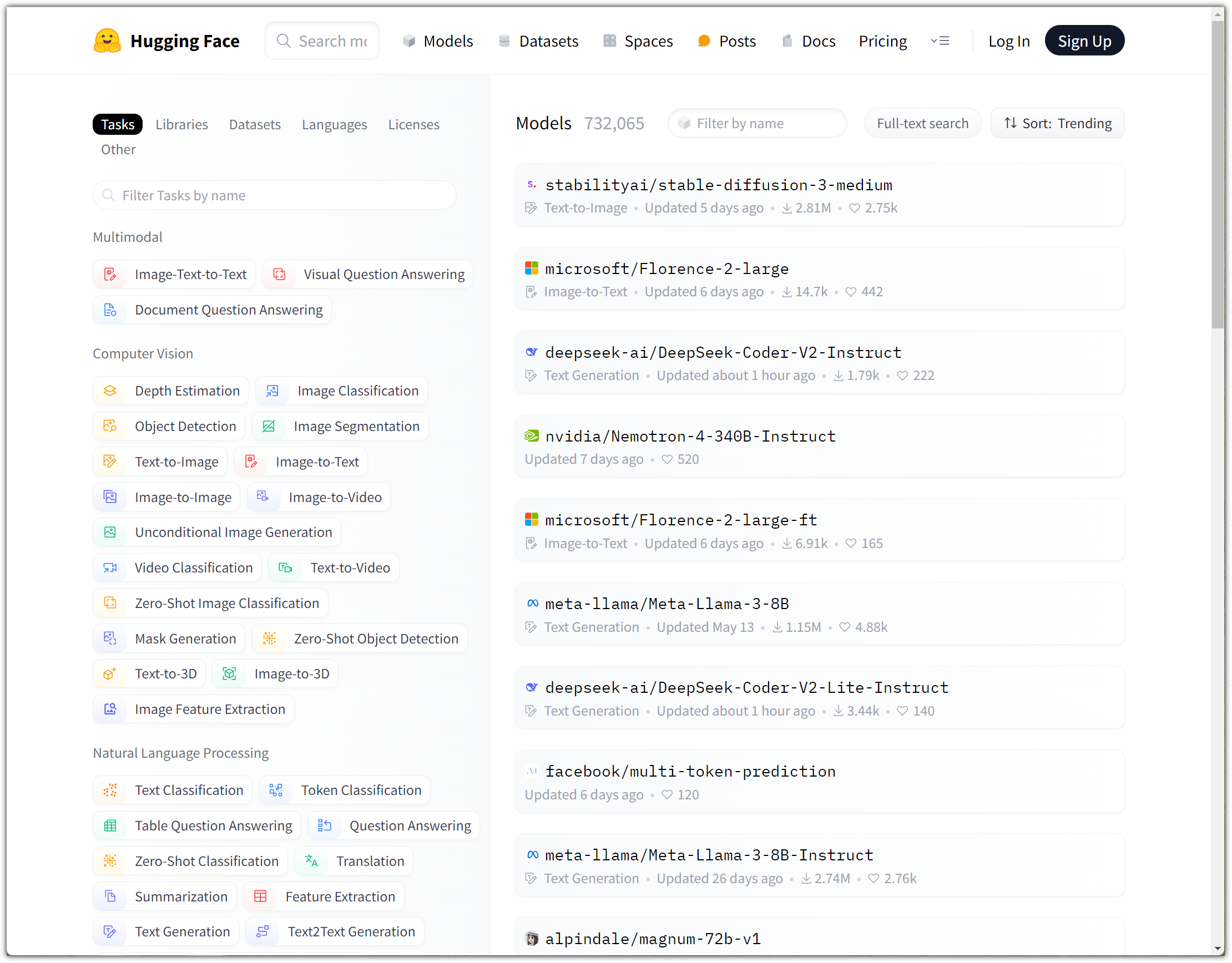Open the Sort: Trending dropdown

click(x=1057, y=124)
